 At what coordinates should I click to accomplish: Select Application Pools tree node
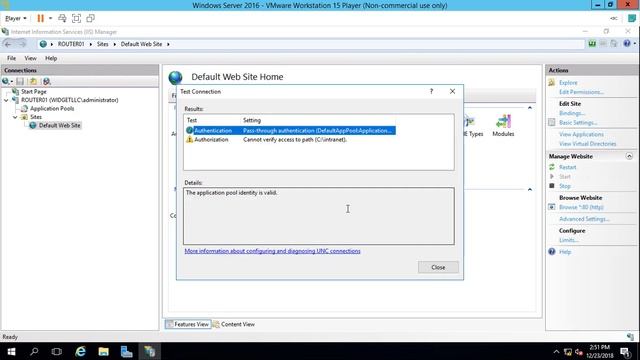(52, 109)
